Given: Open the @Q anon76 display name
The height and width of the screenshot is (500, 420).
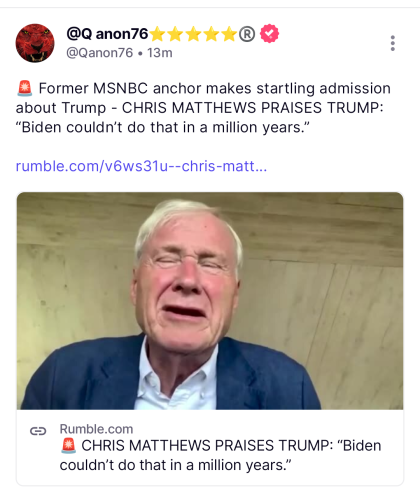Looking at the screenshot, I should [107, 34].
